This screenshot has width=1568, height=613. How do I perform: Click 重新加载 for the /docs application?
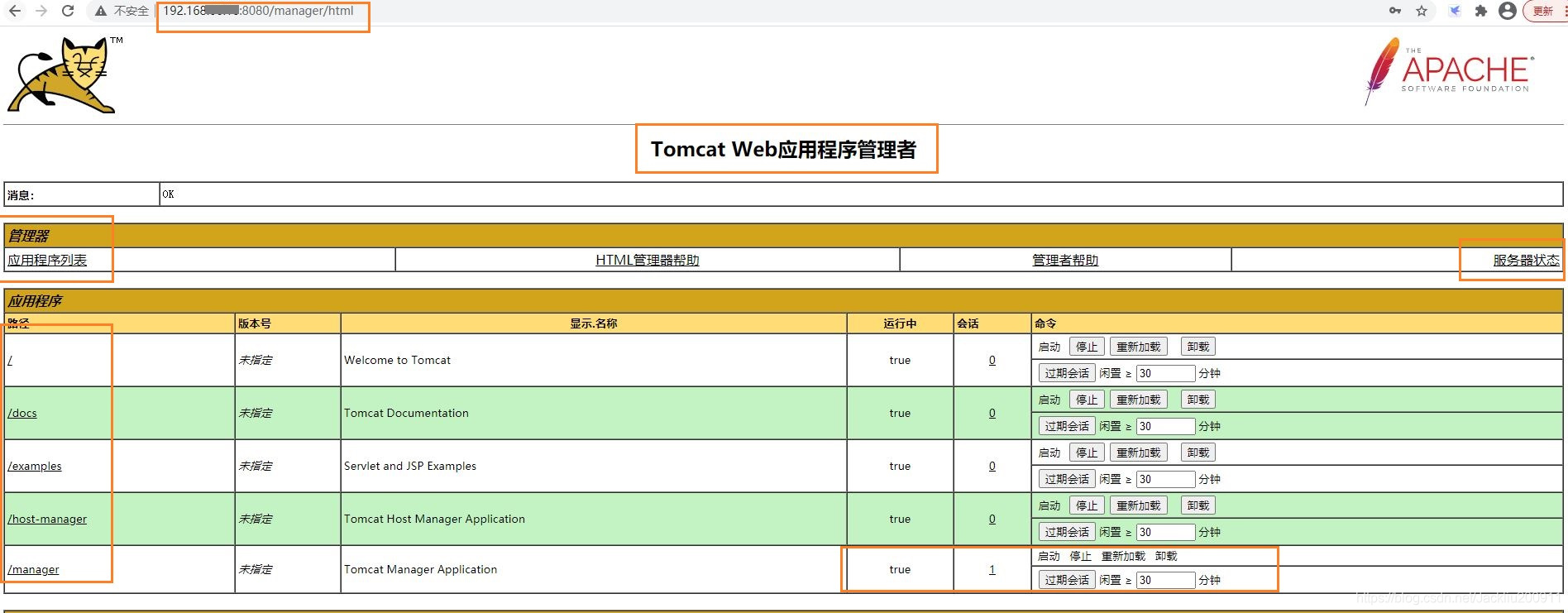(x=1139, y=400)
